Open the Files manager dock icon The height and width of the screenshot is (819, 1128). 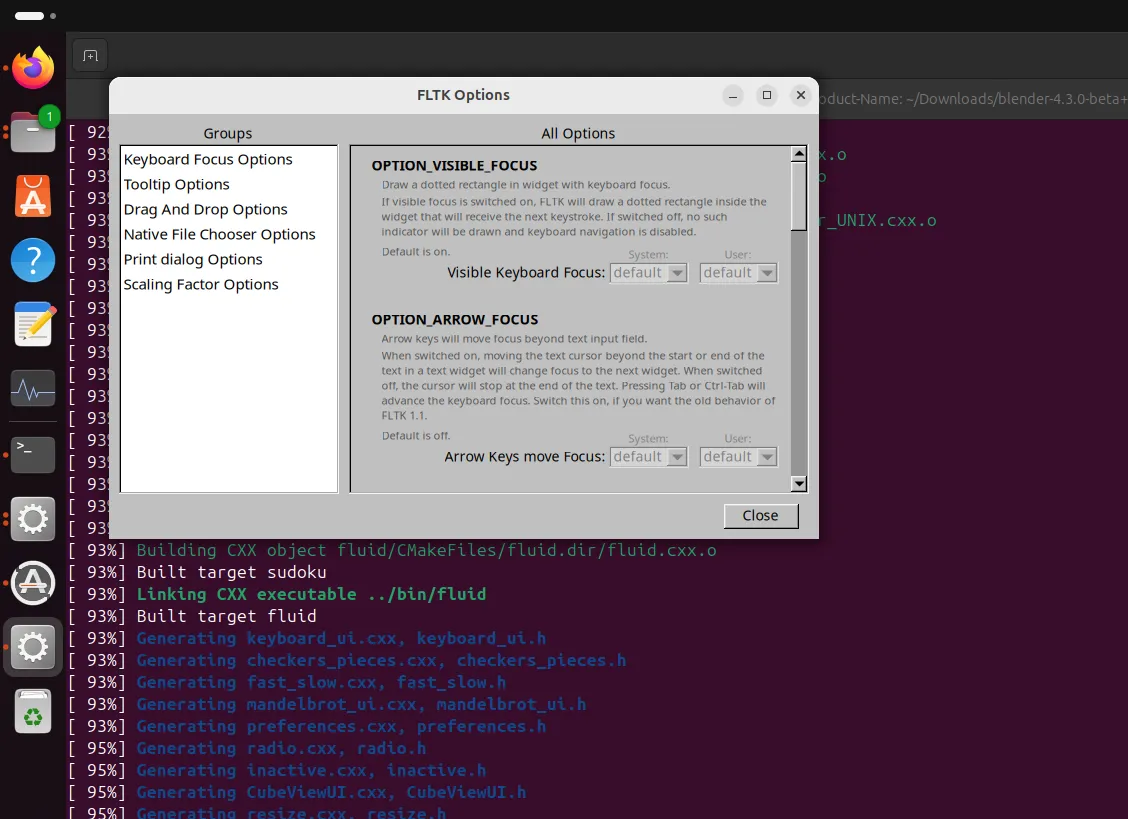pos(33,132)
